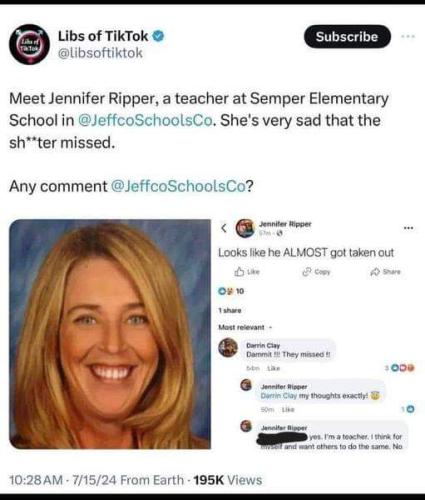Open the tweet's three-dot more menu
The width and height of the screenshot is (425, 500).
(408, 36)
